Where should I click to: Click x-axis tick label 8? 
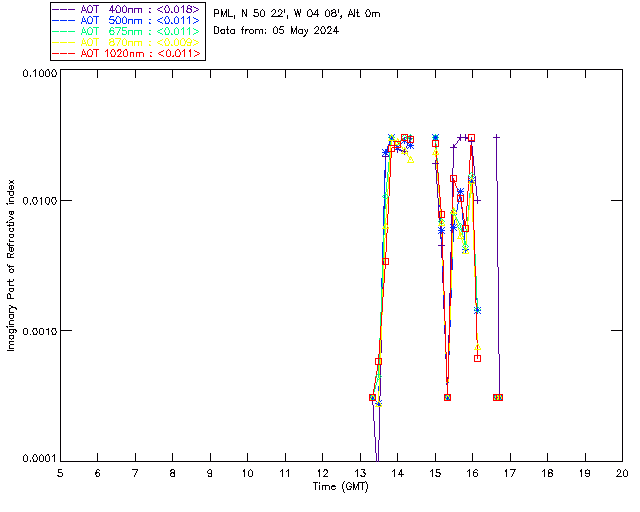coord(173,473)
